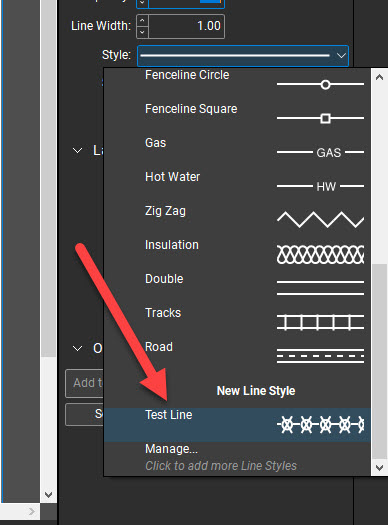Decrease Line Width with the down stepper

142,32
